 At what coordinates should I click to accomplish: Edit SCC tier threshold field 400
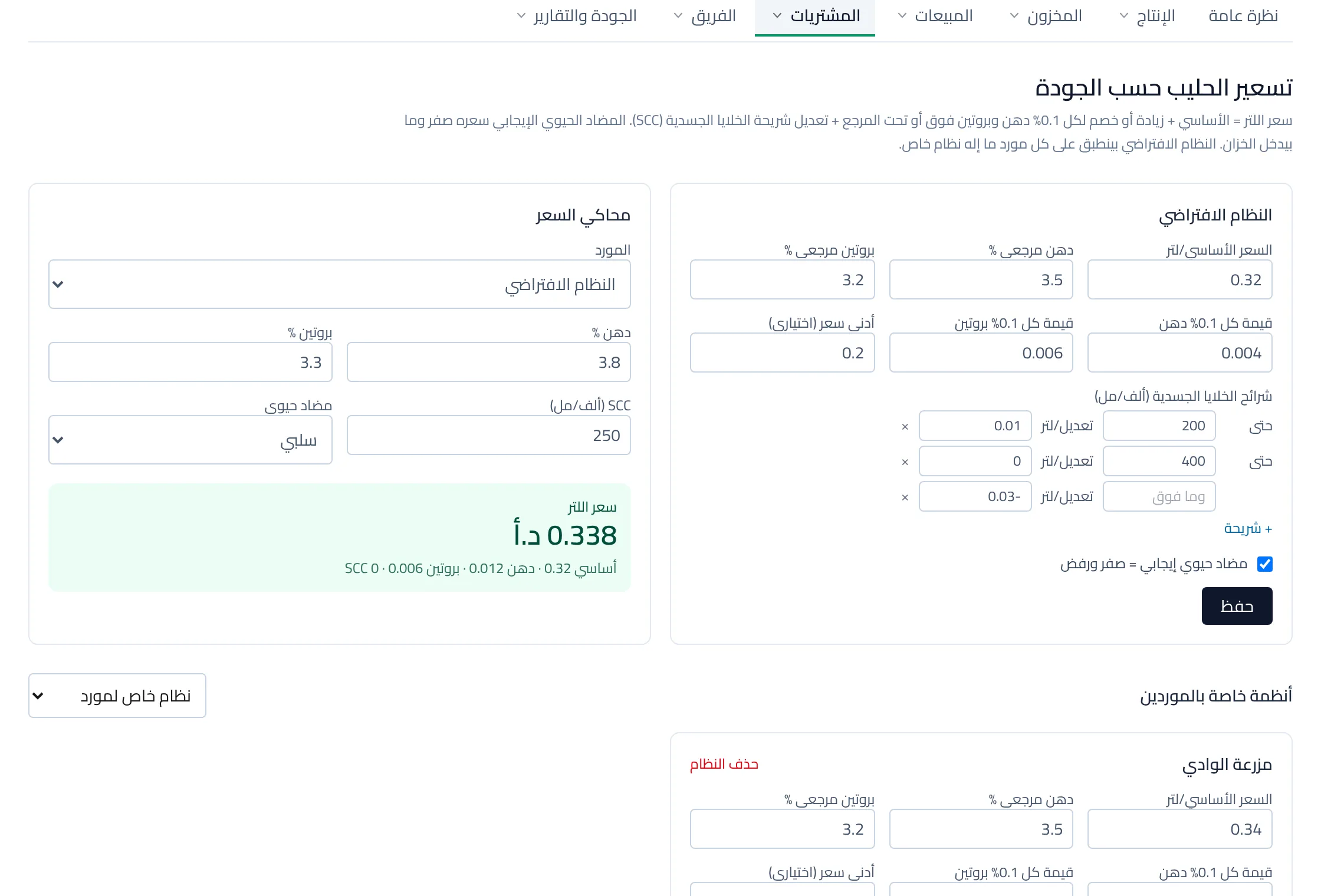pos(1159,461)
